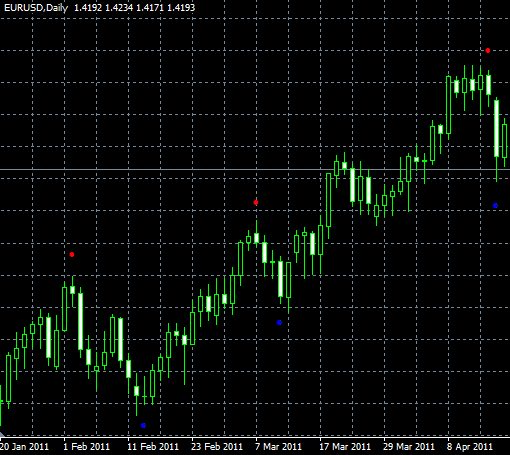Select the horizontal gray price level line
Screen dimensions: 510x455
pos(255,170)
